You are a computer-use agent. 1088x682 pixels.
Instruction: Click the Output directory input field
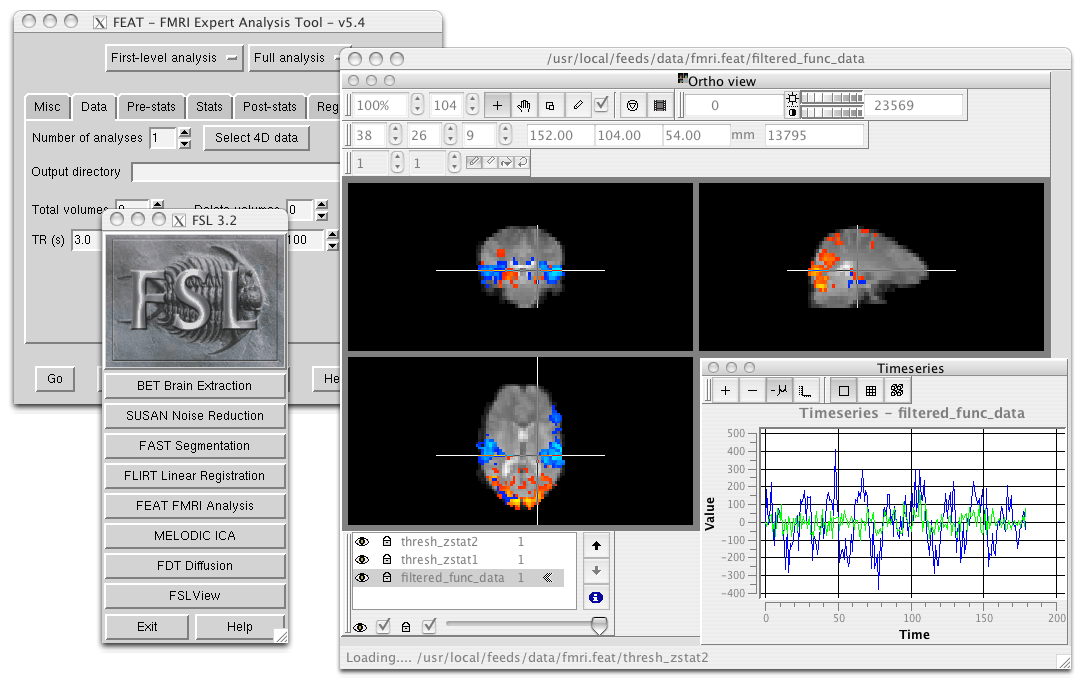point(236,172)
